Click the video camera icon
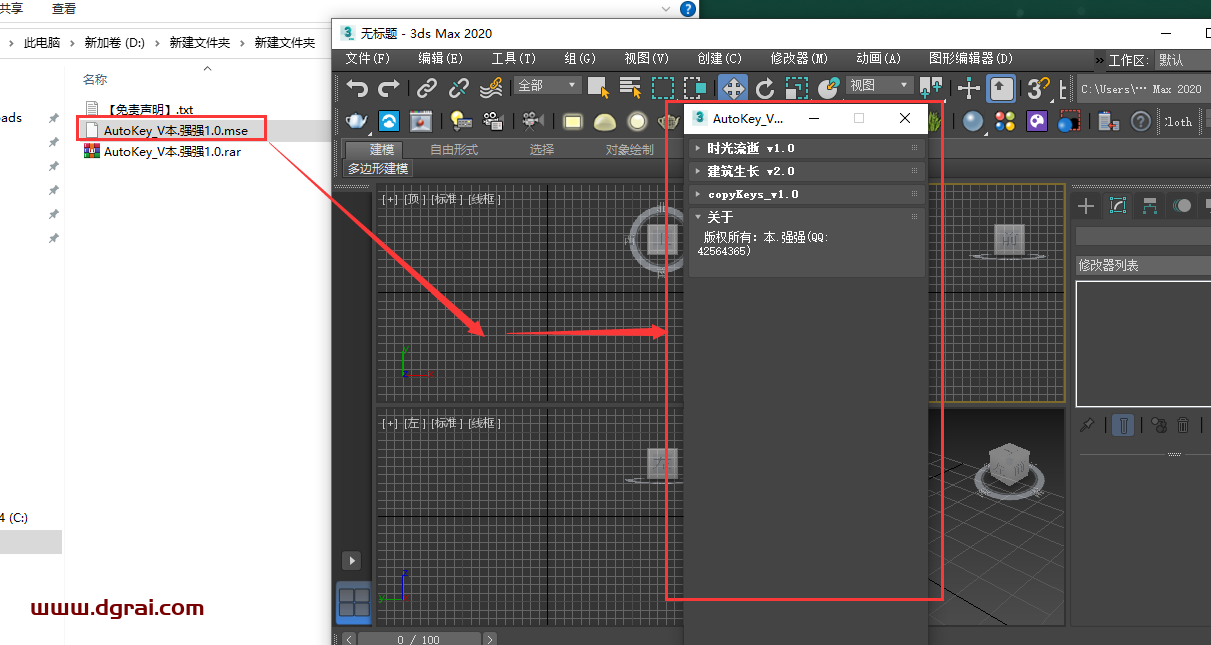 pyautogui.click(x=531, y=121)
